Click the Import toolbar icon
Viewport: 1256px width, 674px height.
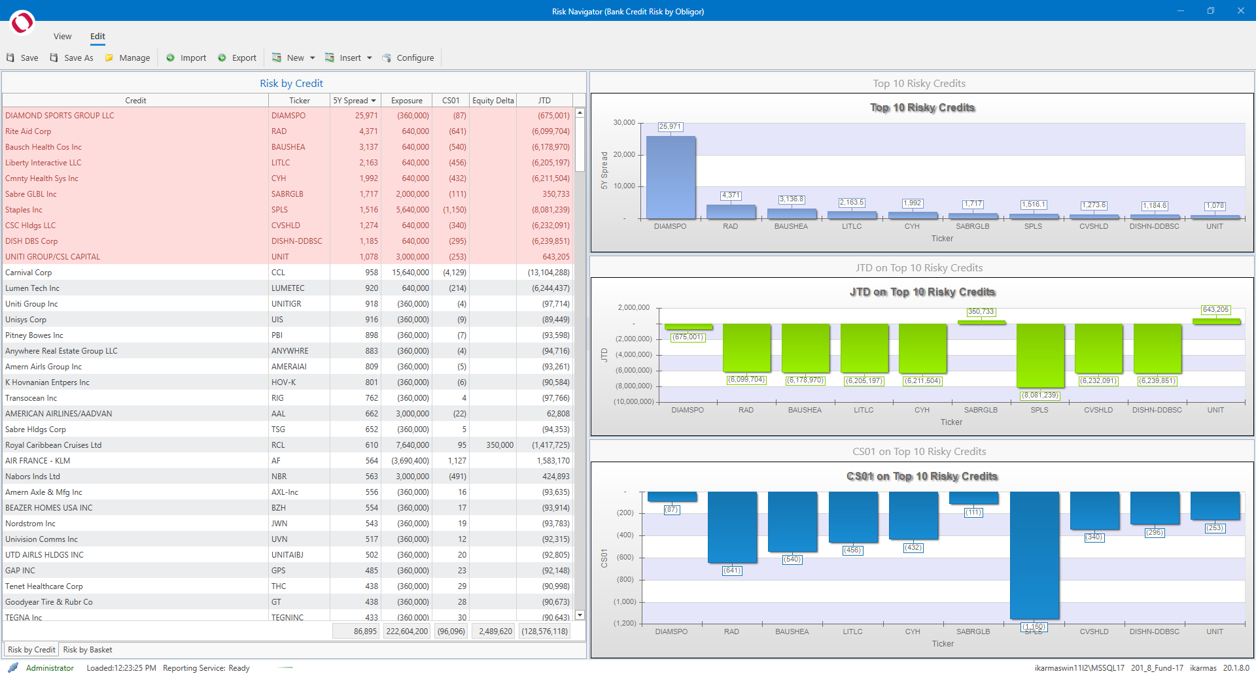[170, 58]
